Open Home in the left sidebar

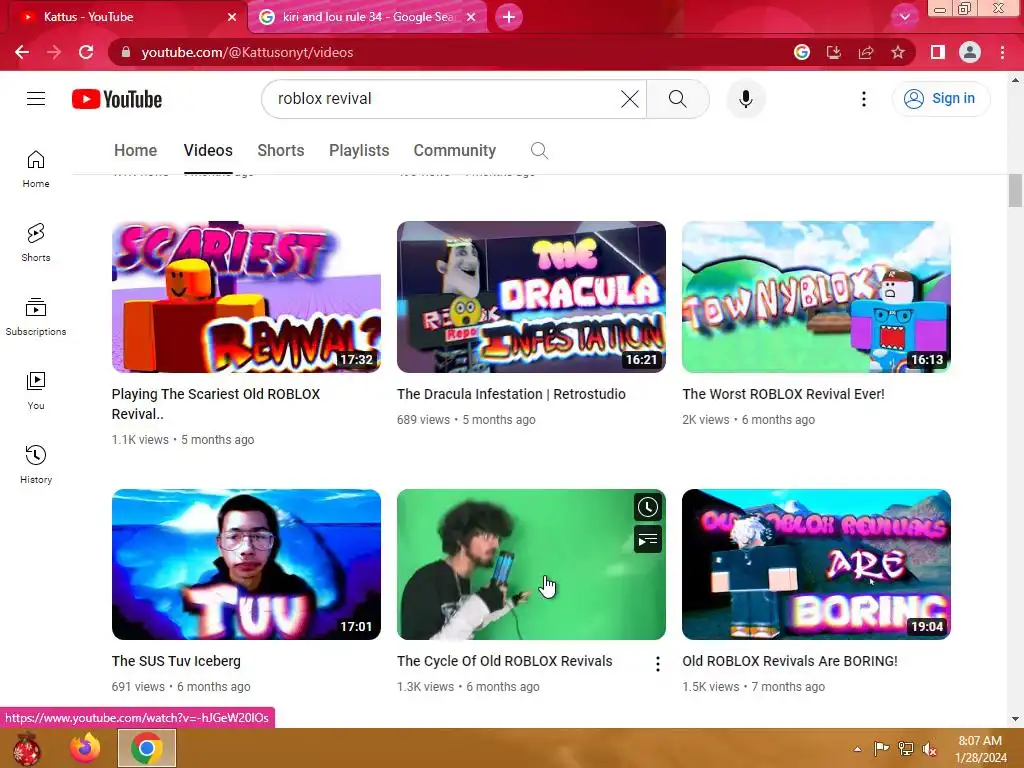coord(36,169)
